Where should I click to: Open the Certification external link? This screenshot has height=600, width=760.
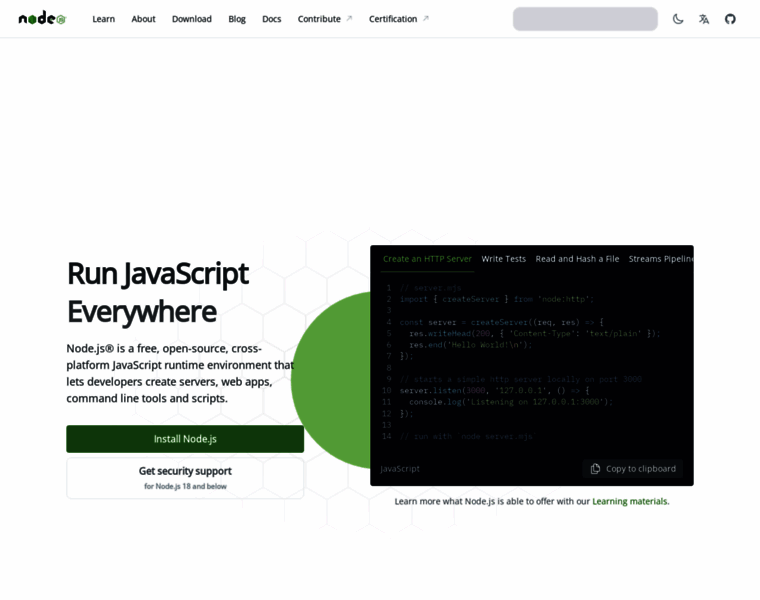[398, 19]
